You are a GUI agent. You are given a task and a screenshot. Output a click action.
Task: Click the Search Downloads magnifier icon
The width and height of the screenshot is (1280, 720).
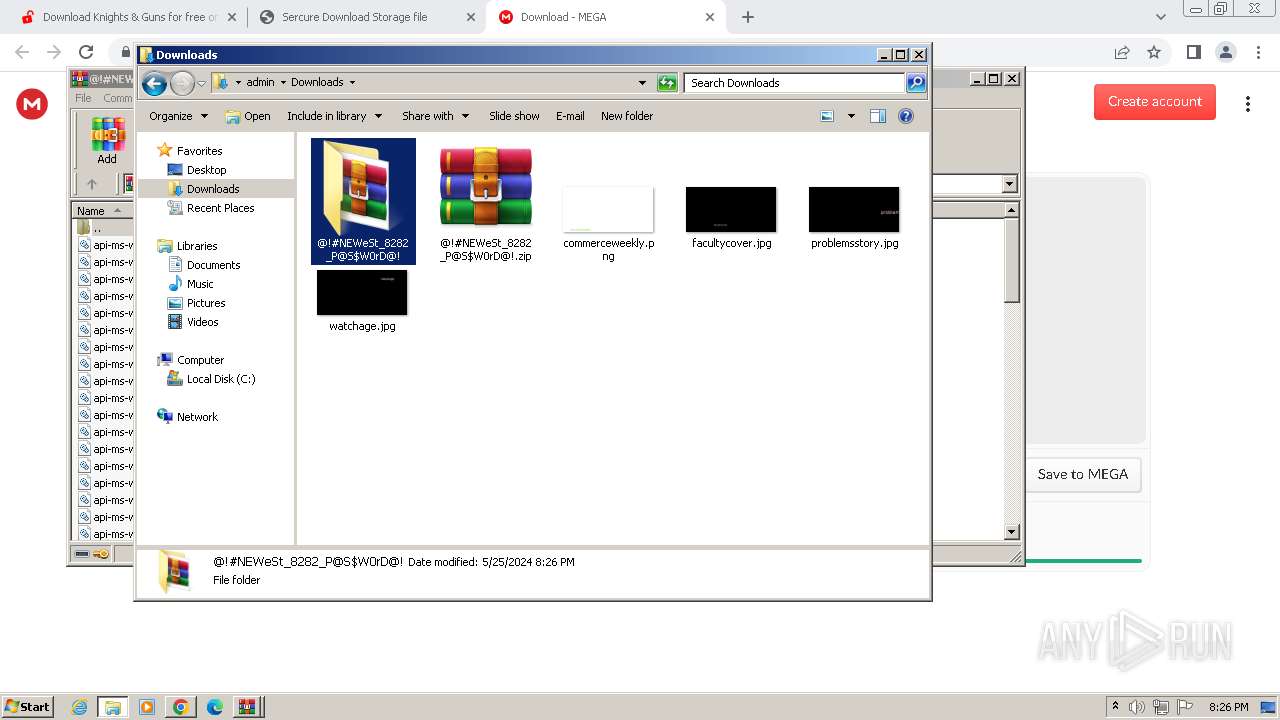point(916,83)
